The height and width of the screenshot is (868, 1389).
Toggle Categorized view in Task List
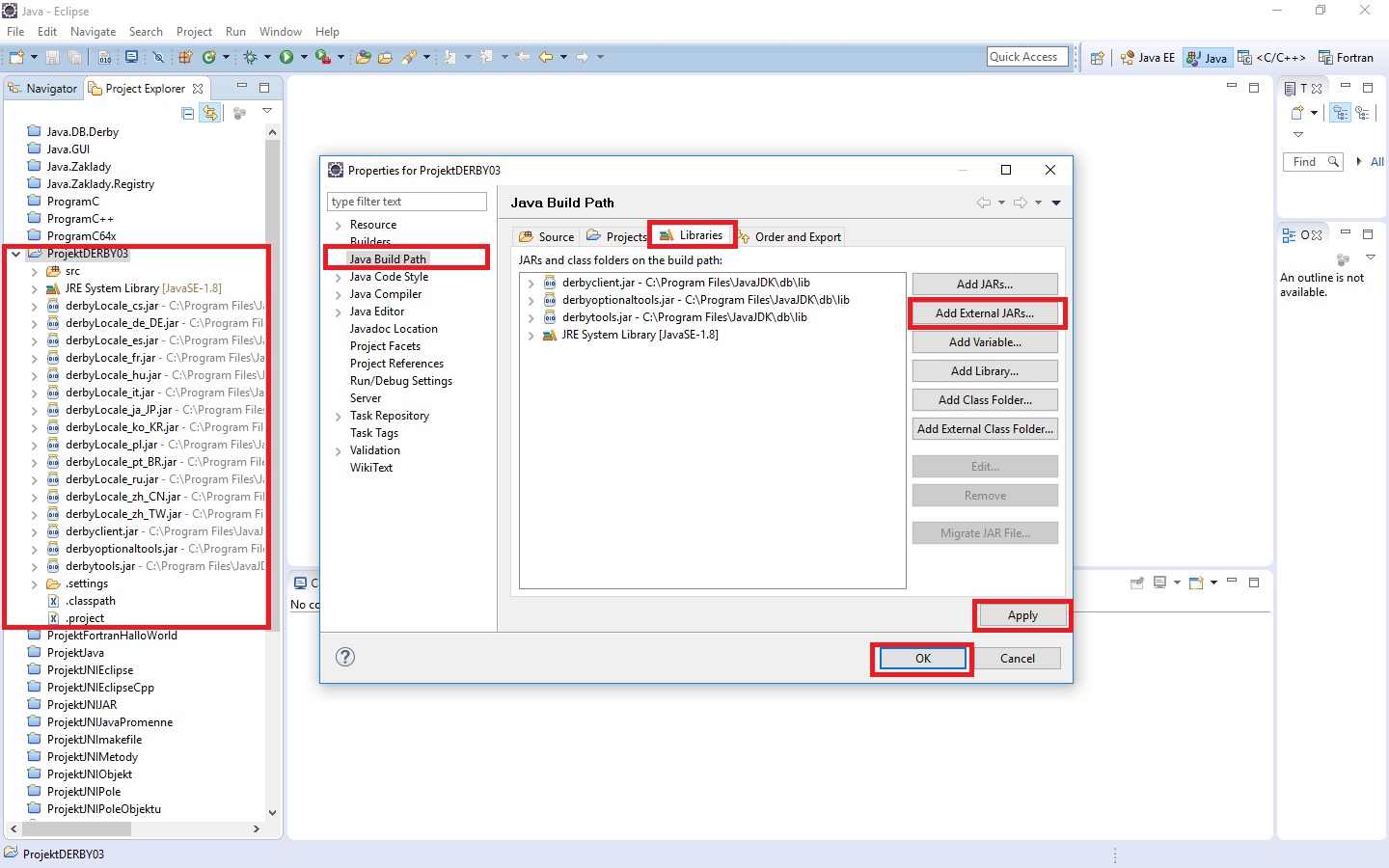point(1340,113)
